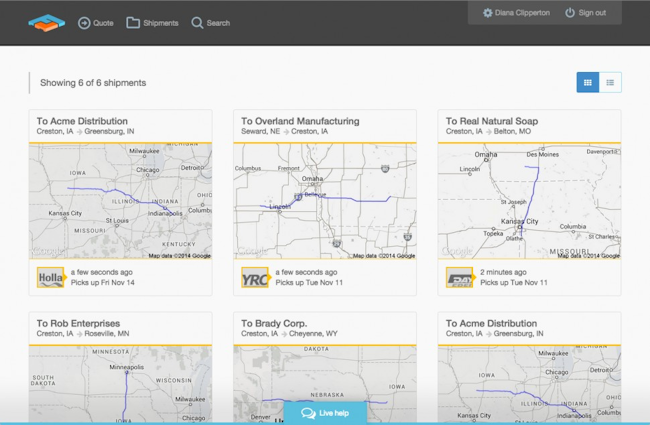Click 'Seward, NE' origin text
650x425 pixels.
point(260,131)
